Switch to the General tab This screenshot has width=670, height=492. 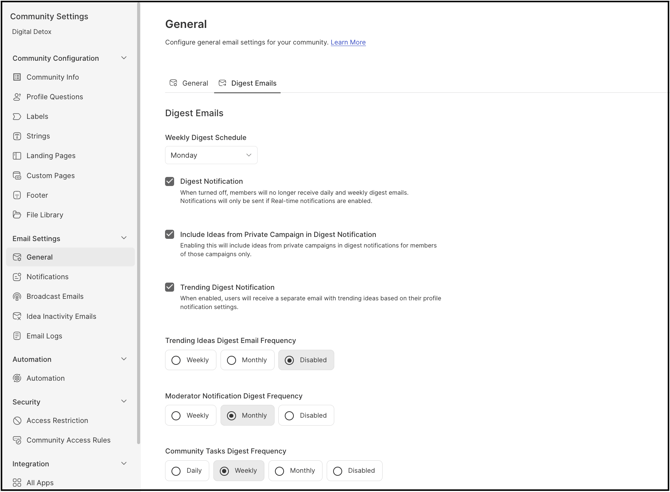point(189,83)
